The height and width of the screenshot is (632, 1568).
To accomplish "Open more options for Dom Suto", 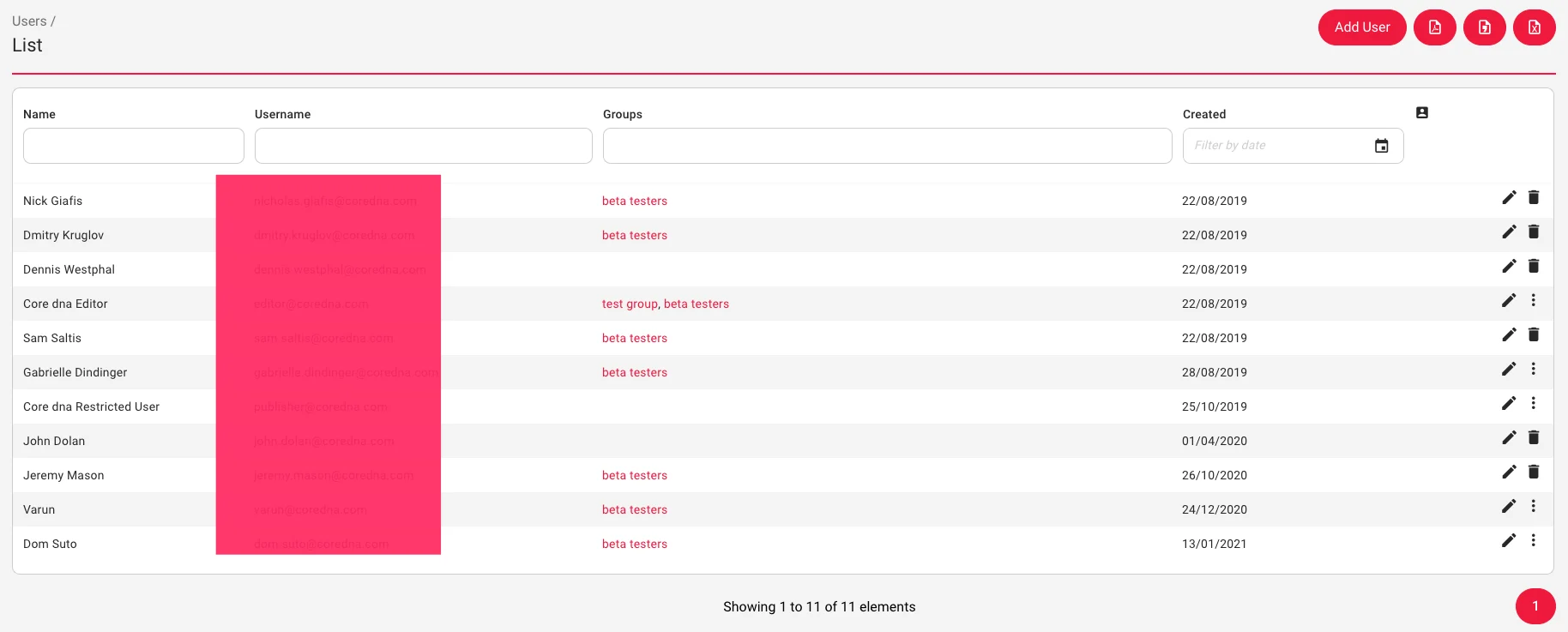I will tap(1534, 540).
